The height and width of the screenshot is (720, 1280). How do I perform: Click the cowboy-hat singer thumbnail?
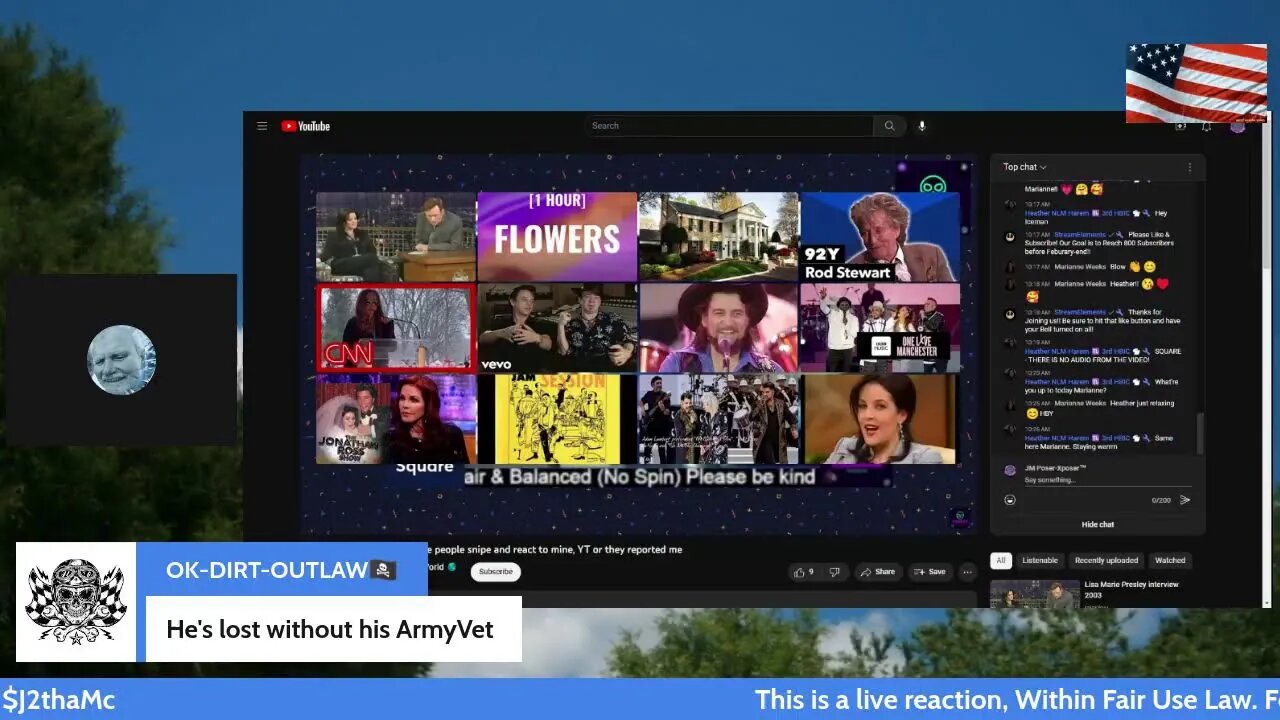click(x=719, y=327)
